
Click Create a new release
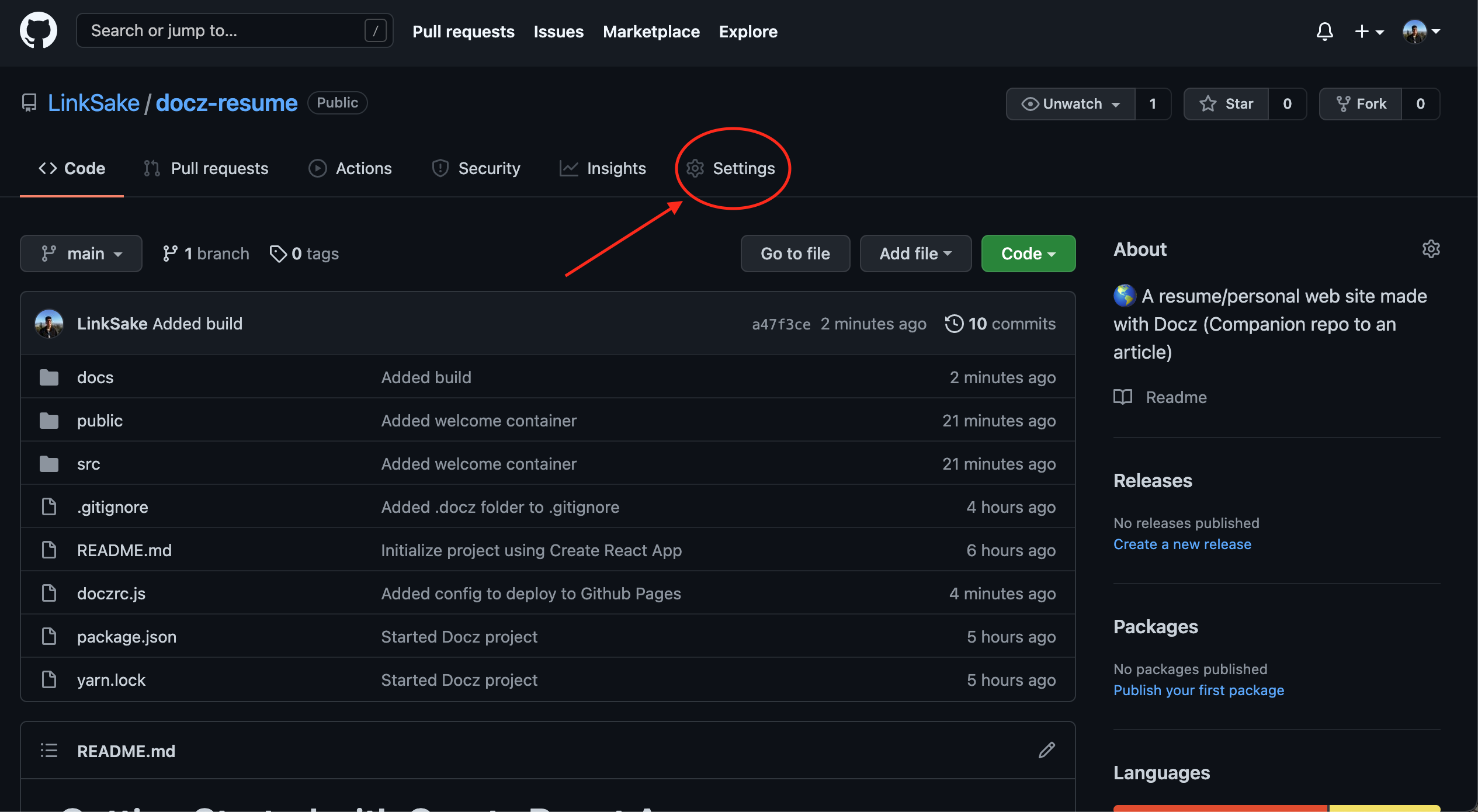(1182, 544)
